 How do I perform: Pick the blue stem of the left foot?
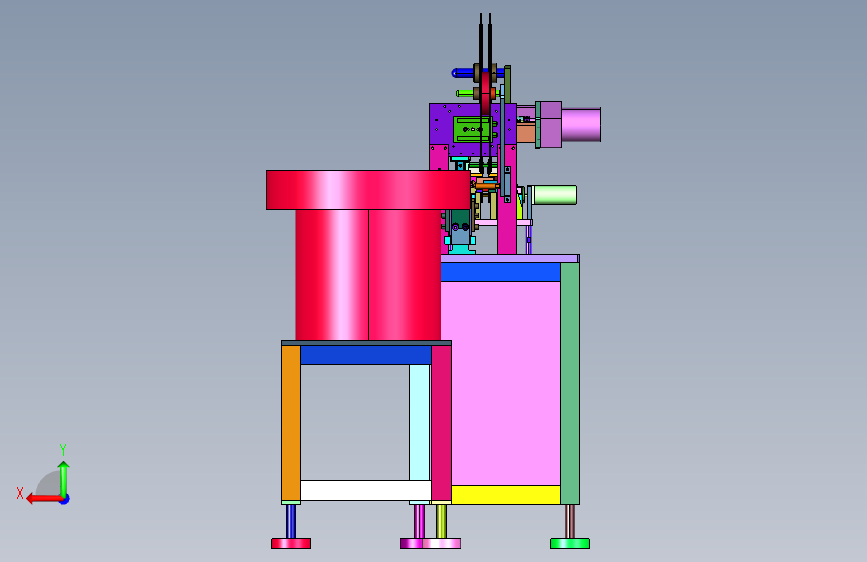pyautogui.click(x=291, y=522)
